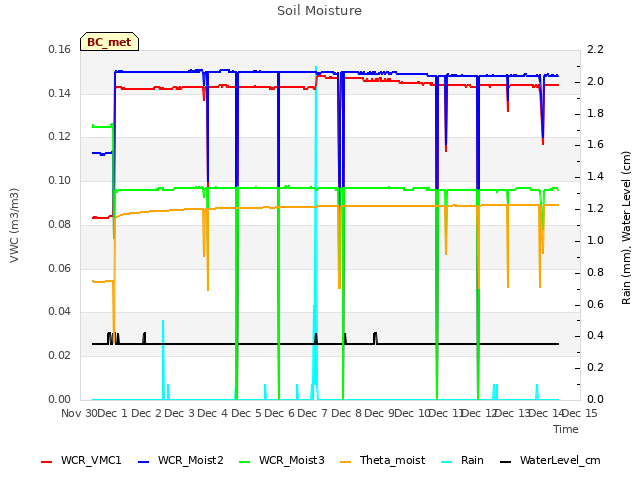Click the cyan rain spike on Dec 2

tap(163, 359)
